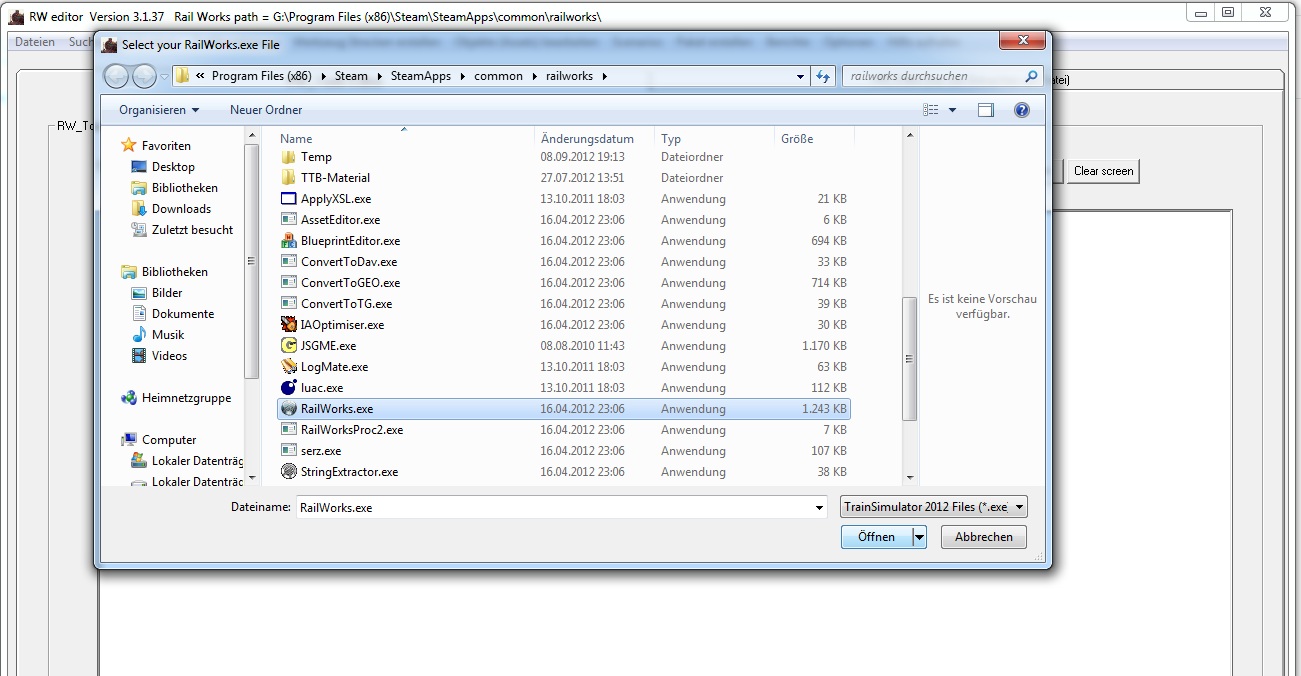
Task: Open the view options dropdown arrow
Action: (x=952, y=110)
